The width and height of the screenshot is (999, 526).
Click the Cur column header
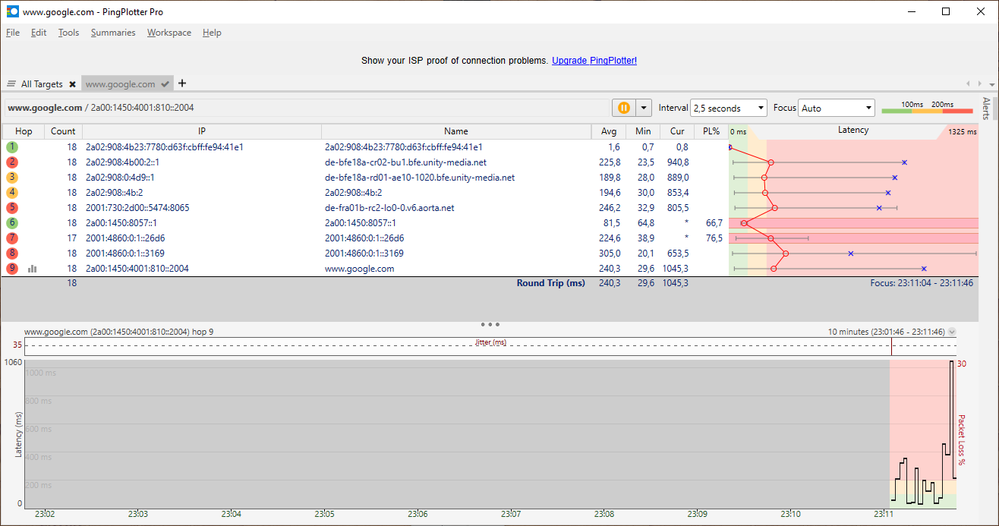pyautogui.click(x=677, y=131)
